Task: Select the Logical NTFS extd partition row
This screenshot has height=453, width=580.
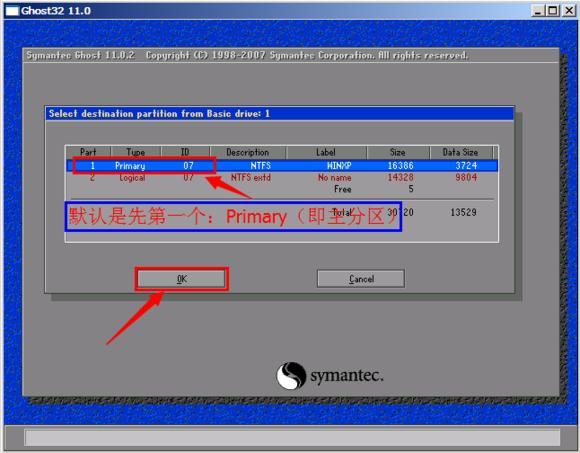Action: click(x=282, y=178)
